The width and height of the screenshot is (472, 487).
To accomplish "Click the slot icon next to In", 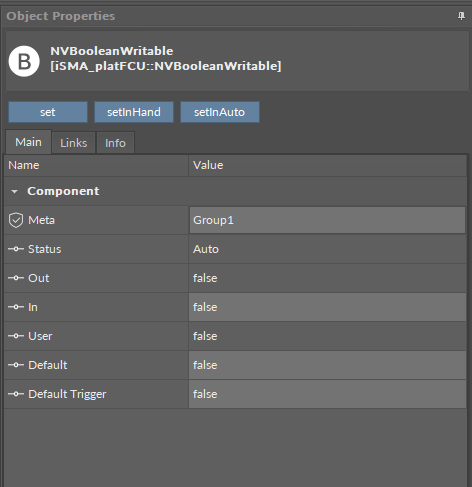I will pos(16,307).
